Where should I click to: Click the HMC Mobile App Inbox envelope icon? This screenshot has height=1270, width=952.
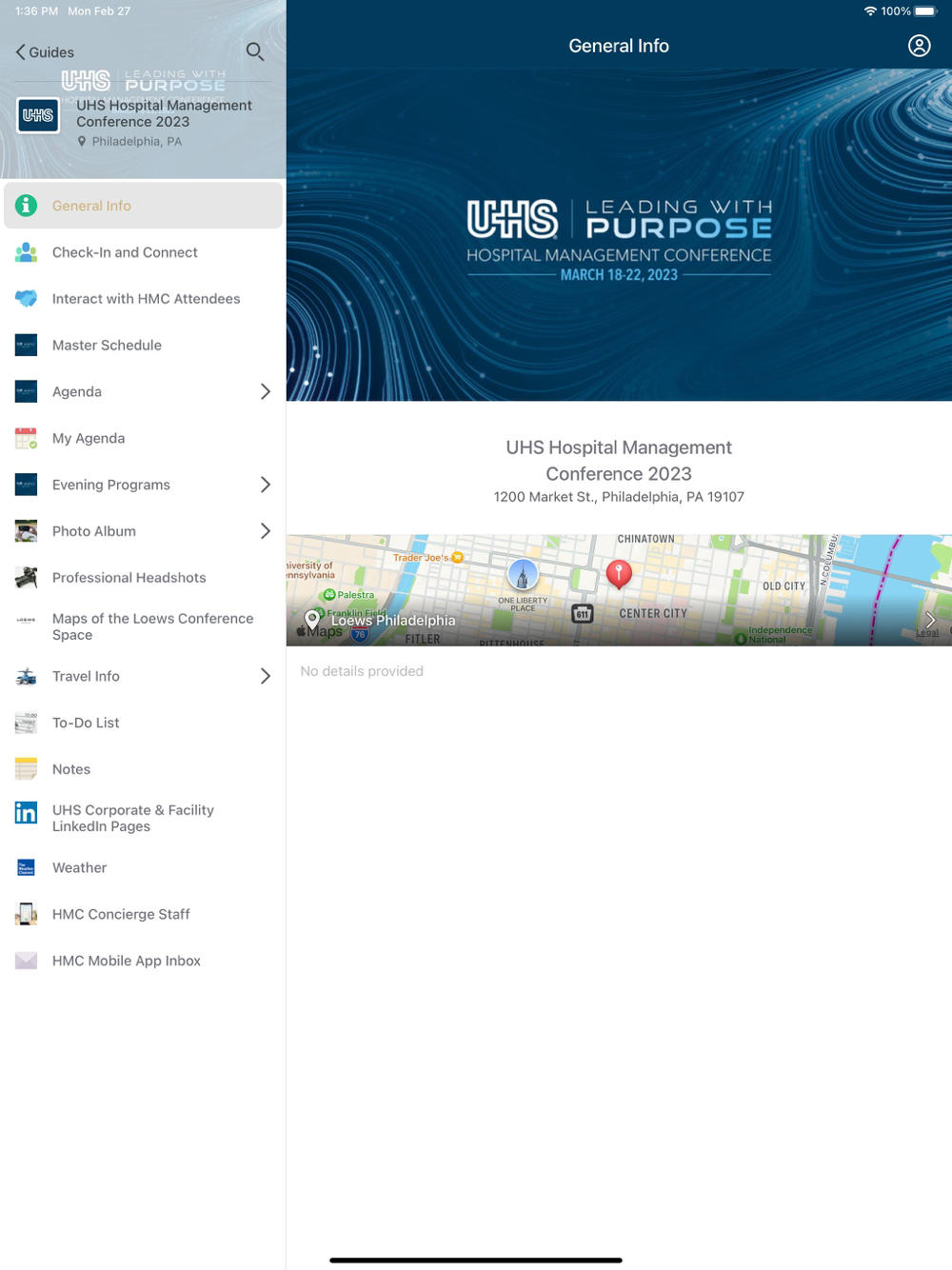tap(27, 961)
